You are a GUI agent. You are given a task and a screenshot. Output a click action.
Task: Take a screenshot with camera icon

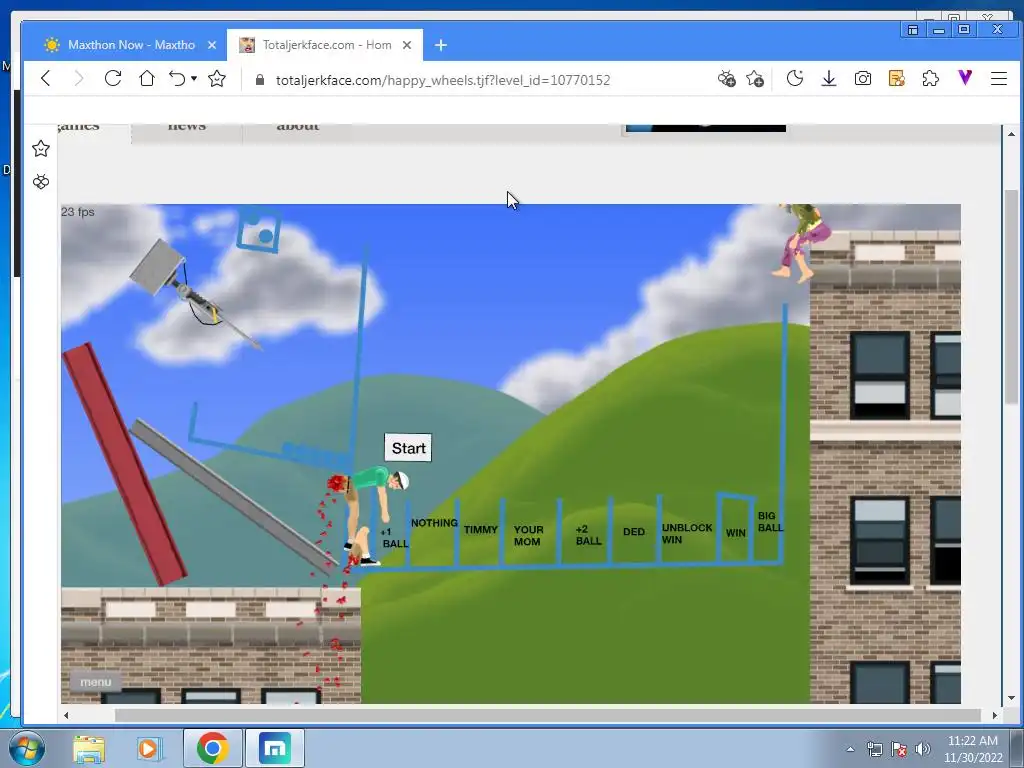tap(863, 79)
